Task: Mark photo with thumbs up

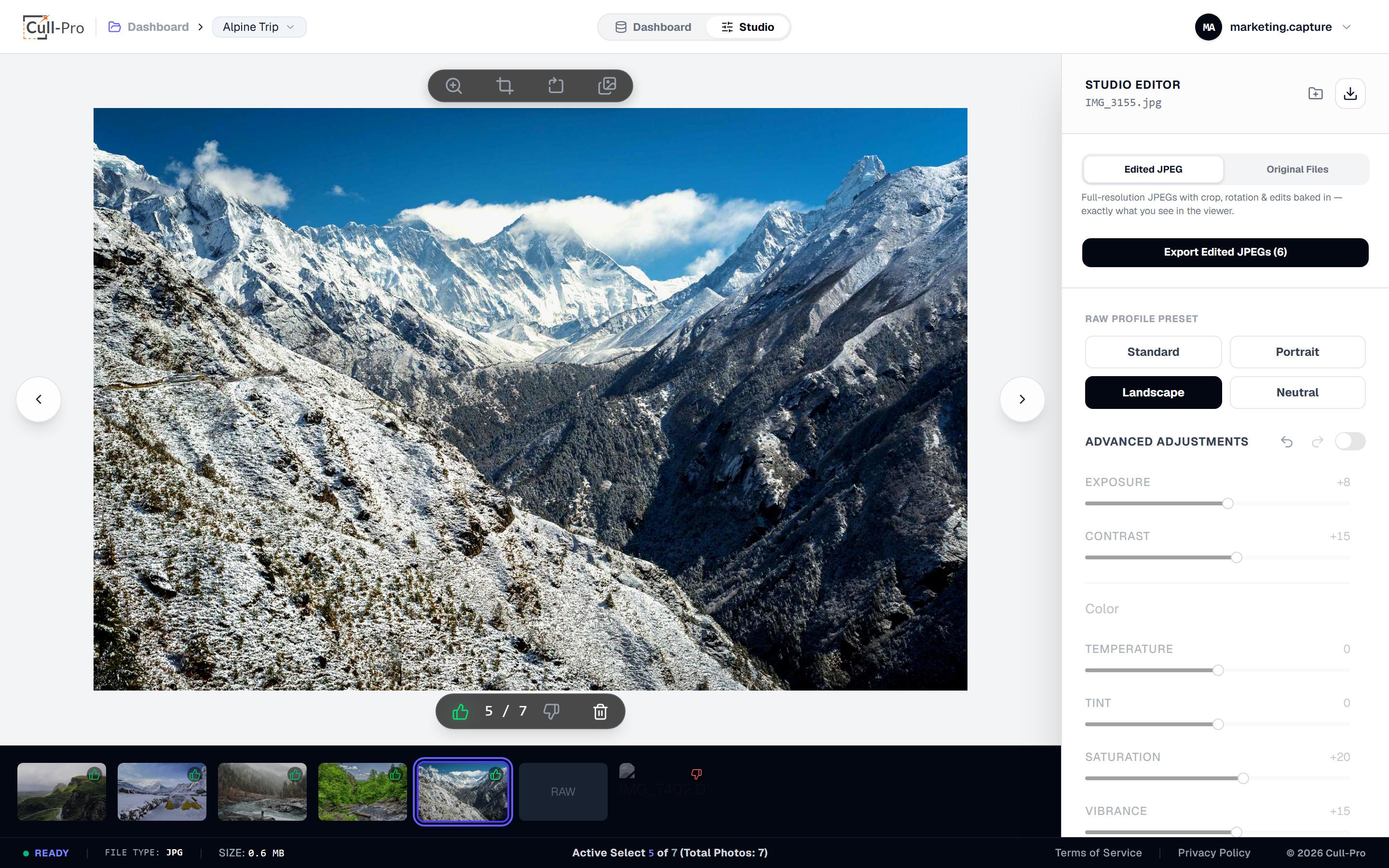Action: [460, 712]
